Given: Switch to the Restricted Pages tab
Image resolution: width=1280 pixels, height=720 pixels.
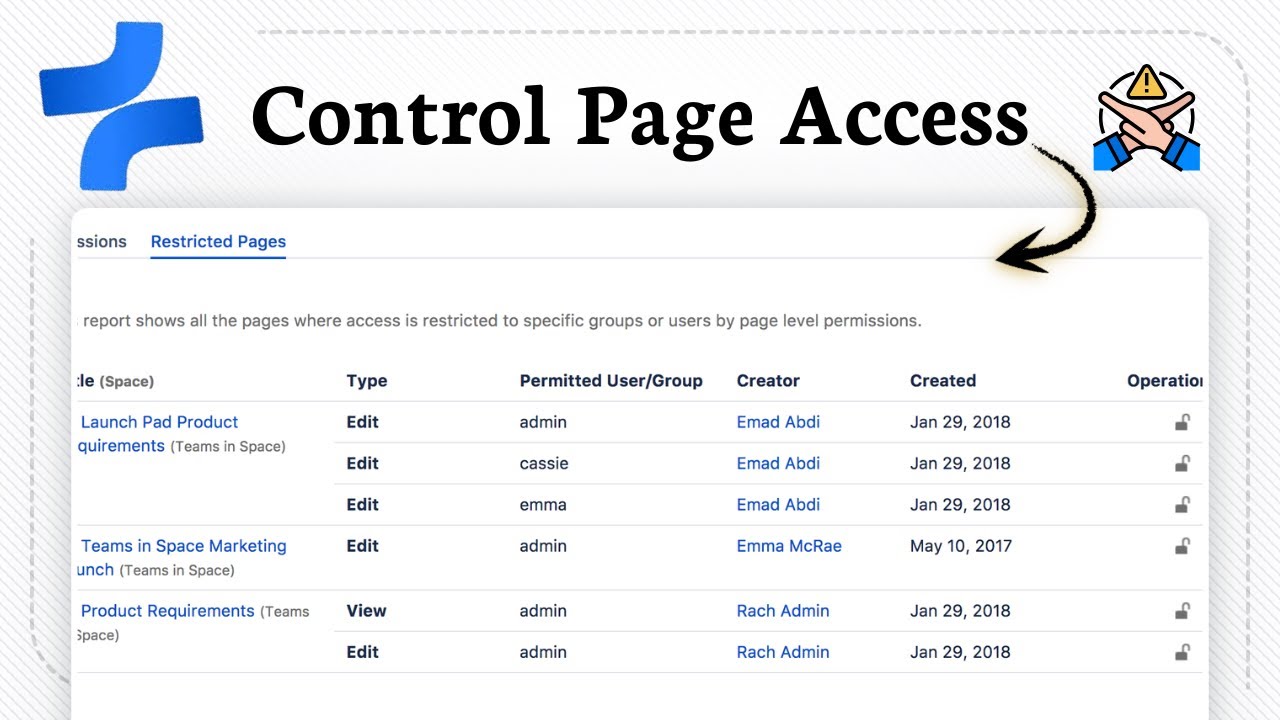Looking at the screenshot, I should tap(218, 242).
